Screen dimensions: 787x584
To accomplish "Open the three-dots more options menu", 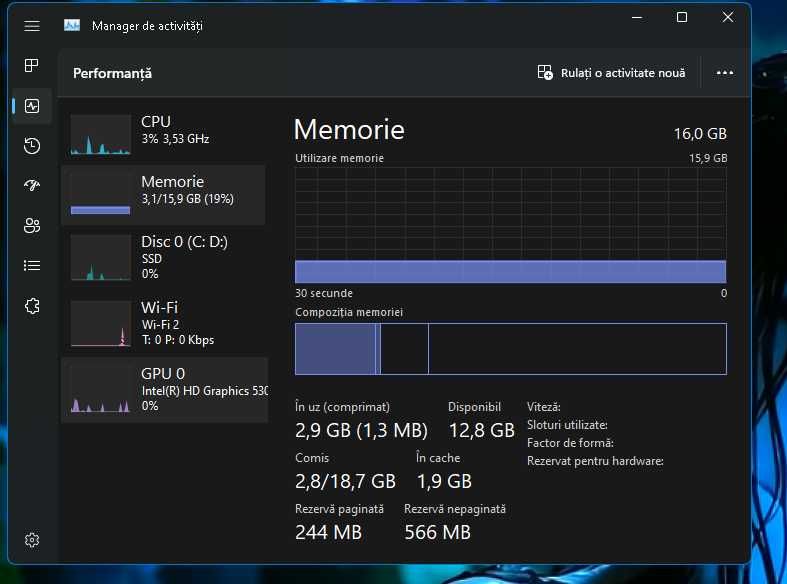I will [x=724, y=73].
